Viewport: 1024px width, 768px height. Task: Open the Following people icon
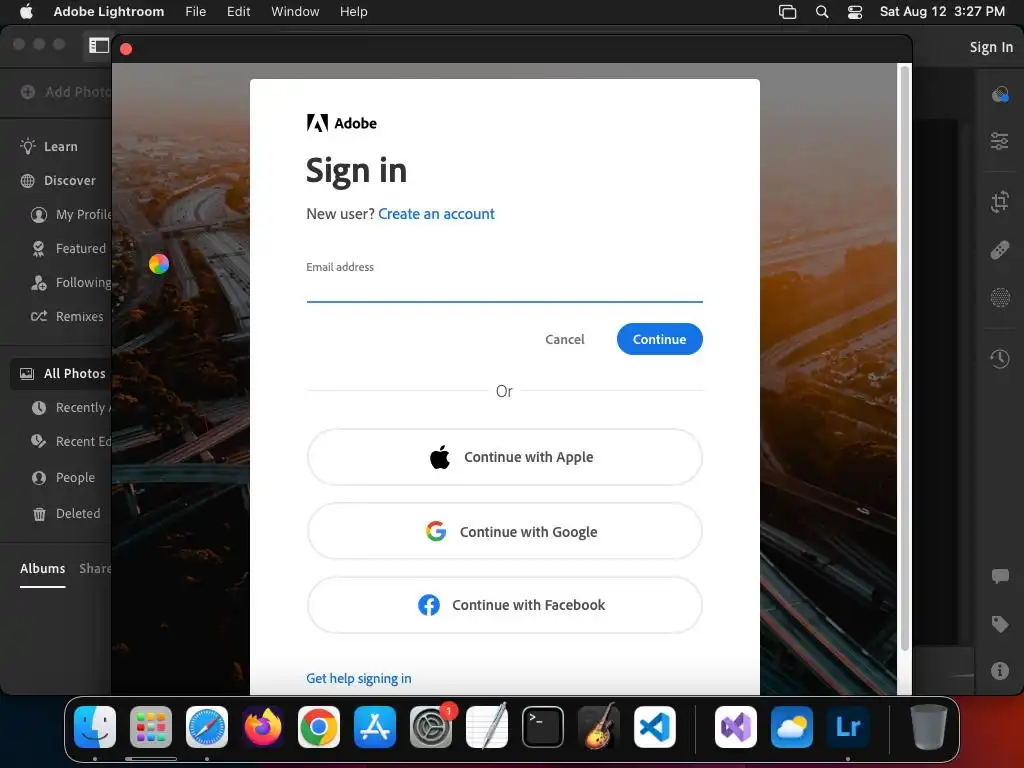tap(39, 283)
